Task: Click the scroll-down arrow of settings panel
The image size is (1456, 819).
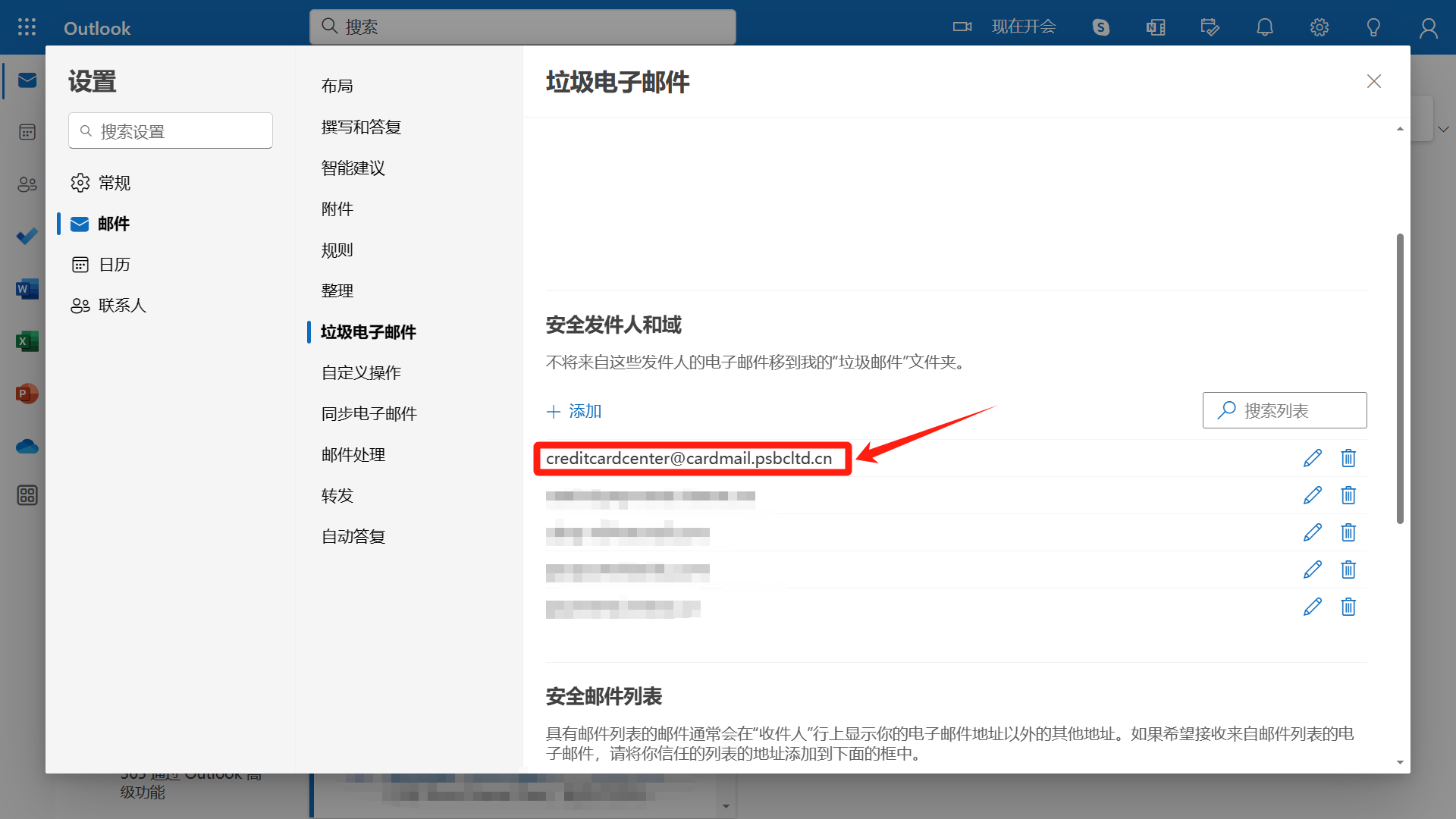Action: (1400, 762)
